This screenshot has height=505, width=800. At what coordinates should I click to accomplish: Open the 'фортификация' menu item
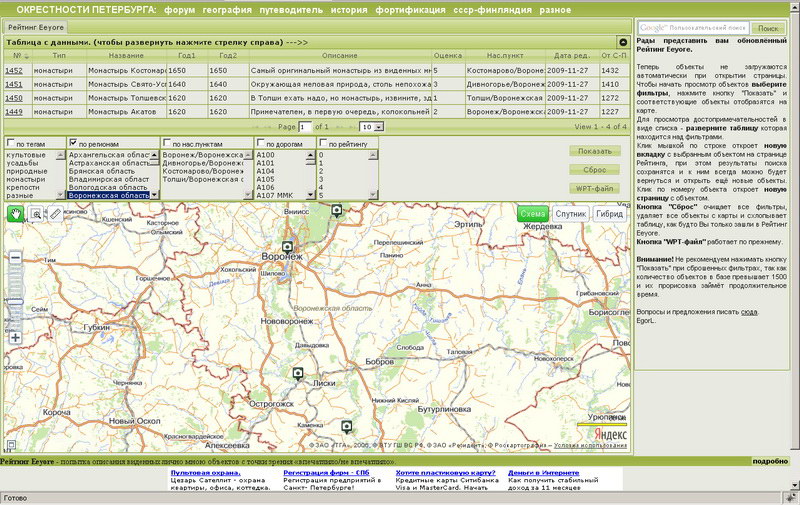tap(412, 8)
